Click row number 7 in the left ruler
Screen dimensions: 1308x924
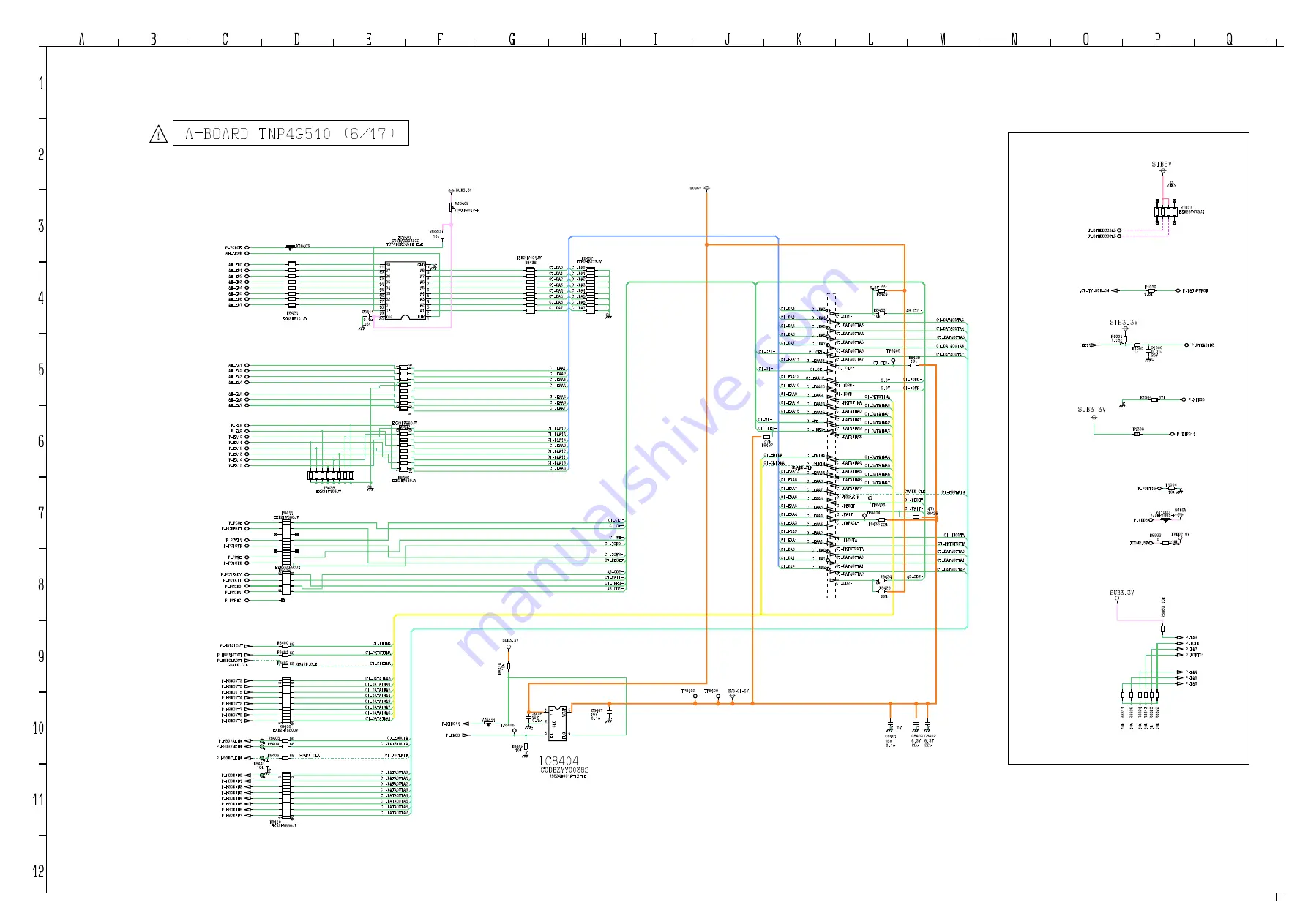click(x=41, y=514)
